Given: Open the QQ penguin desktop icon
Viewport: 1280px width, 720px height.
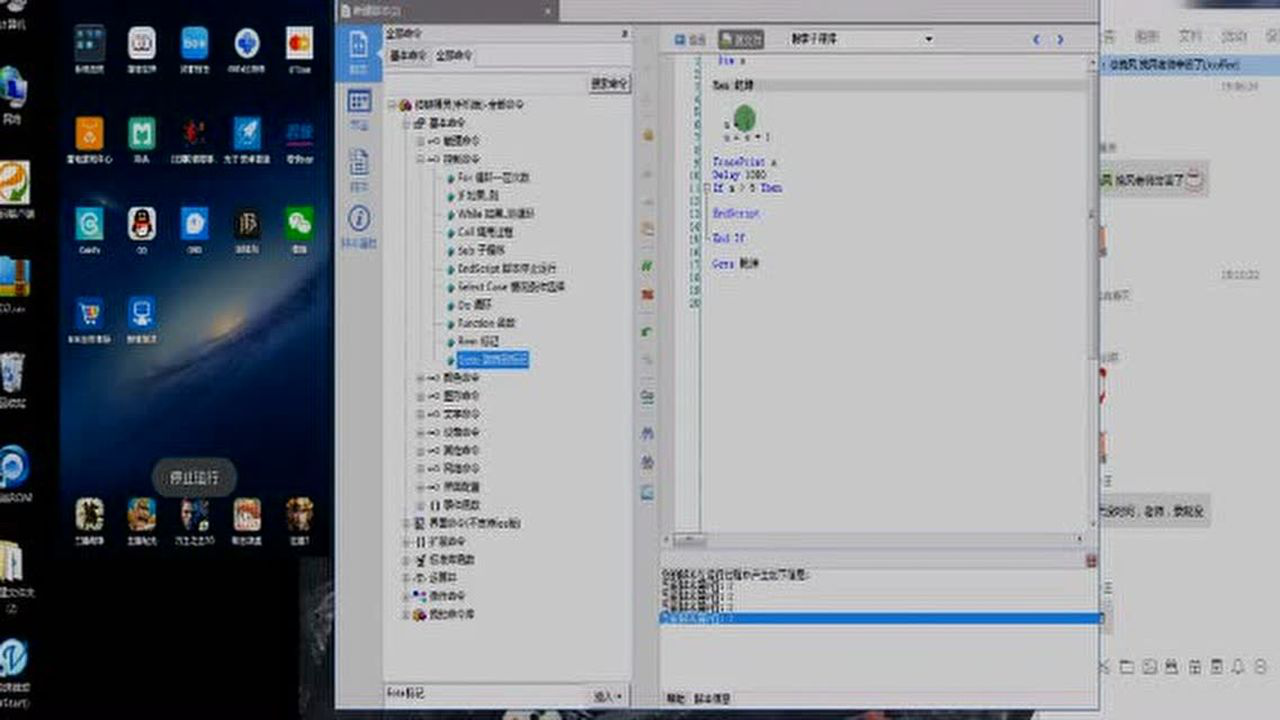Looking at the screenshot, I should (x=142, y=223).
